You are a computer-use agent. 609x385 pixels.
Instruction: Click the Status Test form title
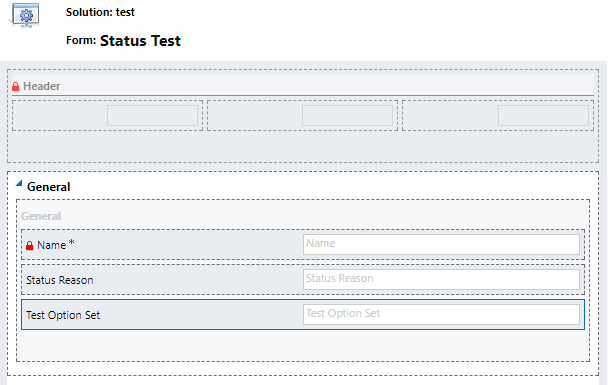pyautogui.click(x=141, y=41)
